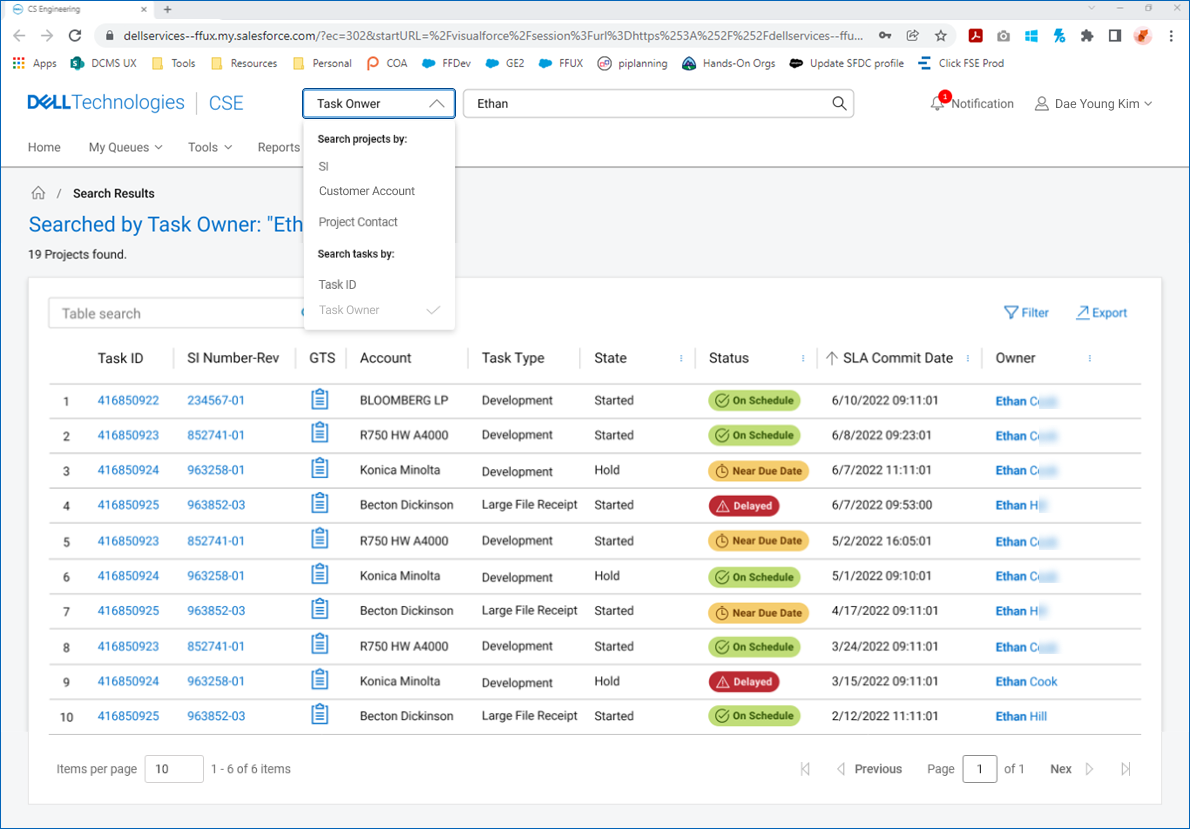Open Task ID 416850922 link
The width and height of the screenshot is (1190, 829).
point(128,400)
